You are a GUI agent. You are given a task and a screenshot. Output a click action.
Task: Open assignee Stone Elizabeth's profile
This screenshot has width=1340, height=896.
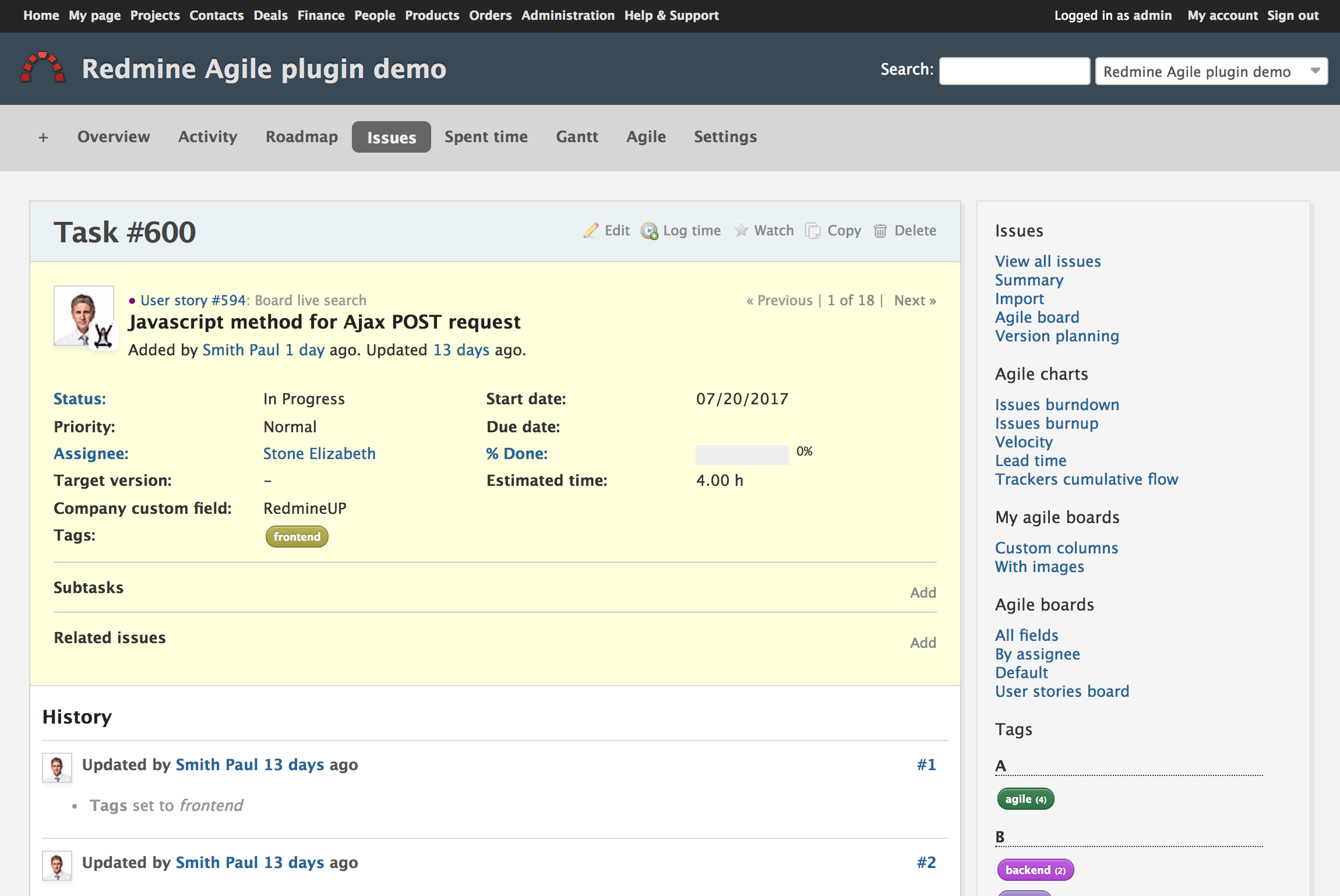point(319,453)
